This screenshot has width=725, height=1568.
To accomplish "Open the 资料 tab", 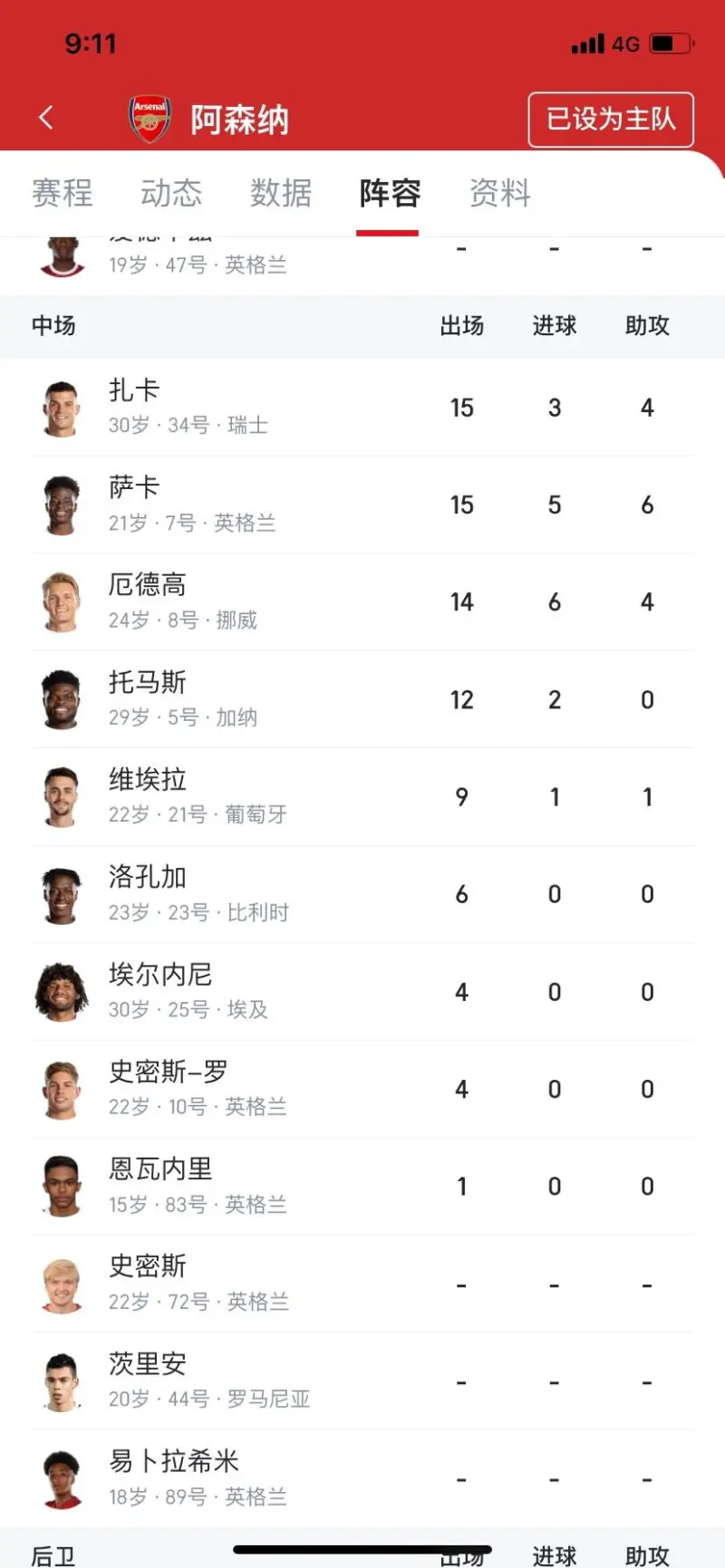I will coord(499,193).
